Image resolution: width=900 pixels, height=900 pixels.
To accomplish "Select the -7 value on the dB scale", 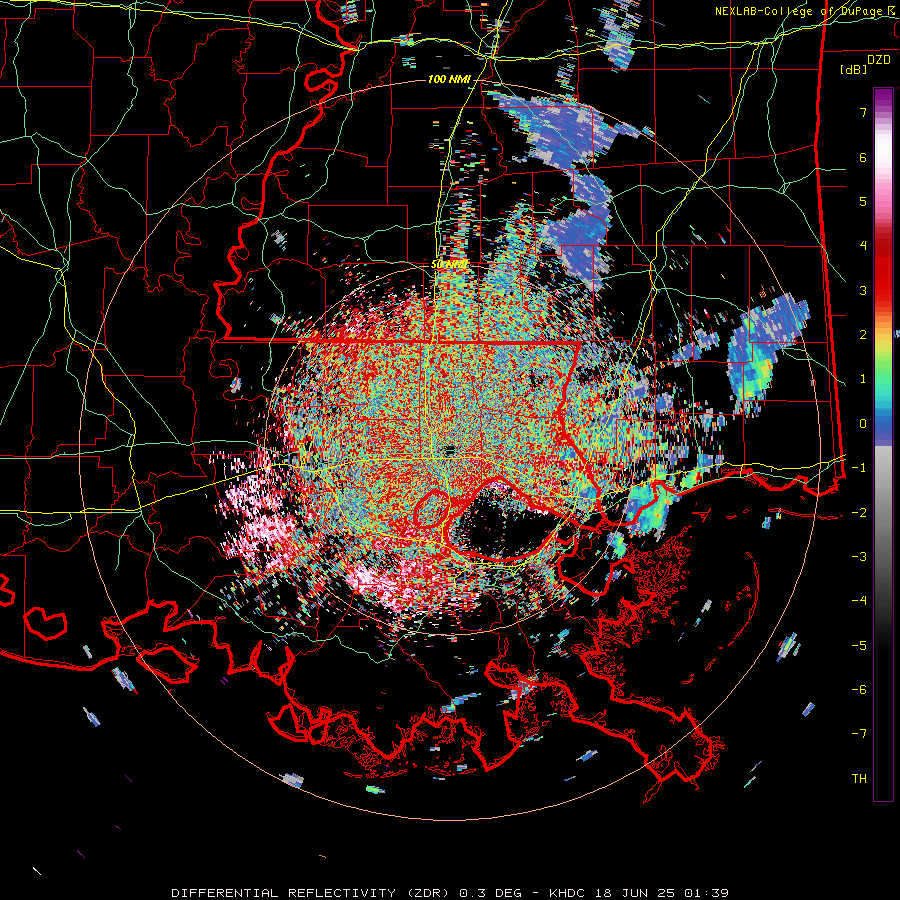I will [859, 734].
